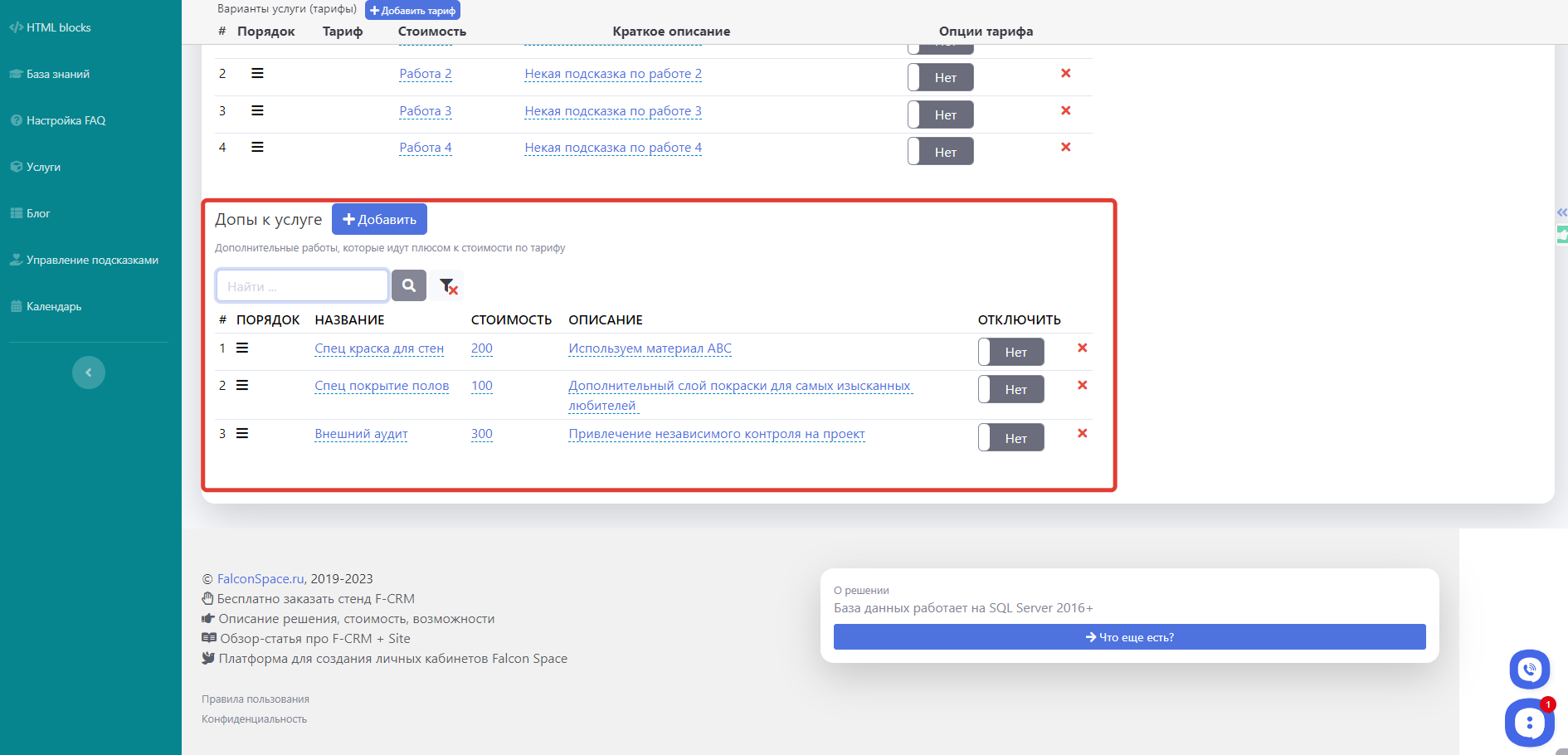Collapse the left sidebar with chevron
This screenshot has height=755, width=1568.
pyautogui.click(x=89, y=373)
